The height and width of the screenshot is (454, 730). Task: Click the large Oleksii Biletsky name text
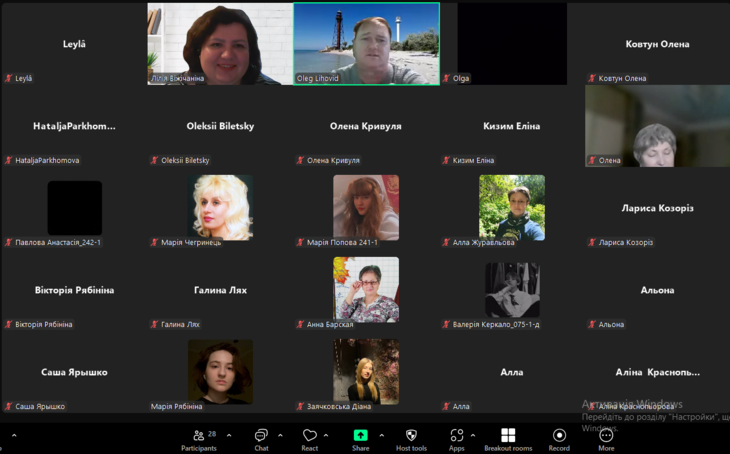point(220,126)
